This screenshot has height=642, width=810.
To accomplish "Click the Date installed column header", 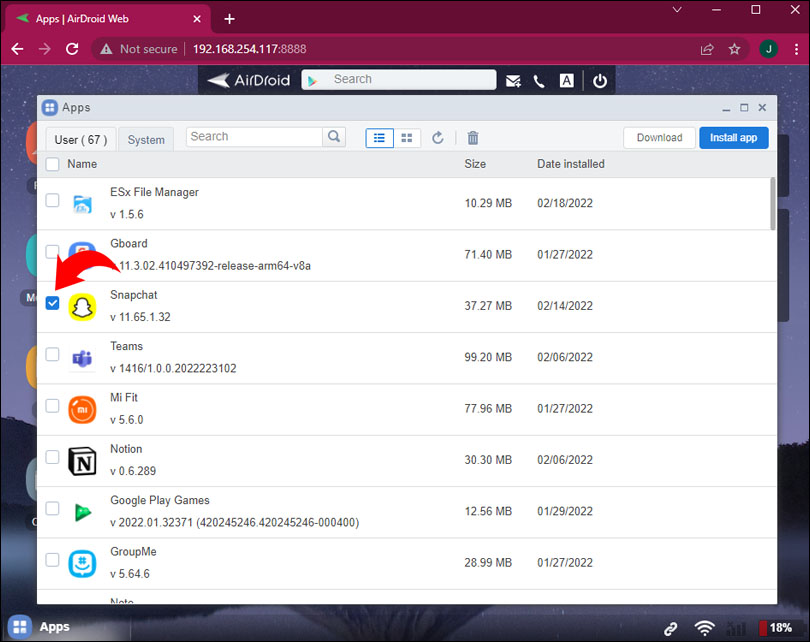I will 571,164.
